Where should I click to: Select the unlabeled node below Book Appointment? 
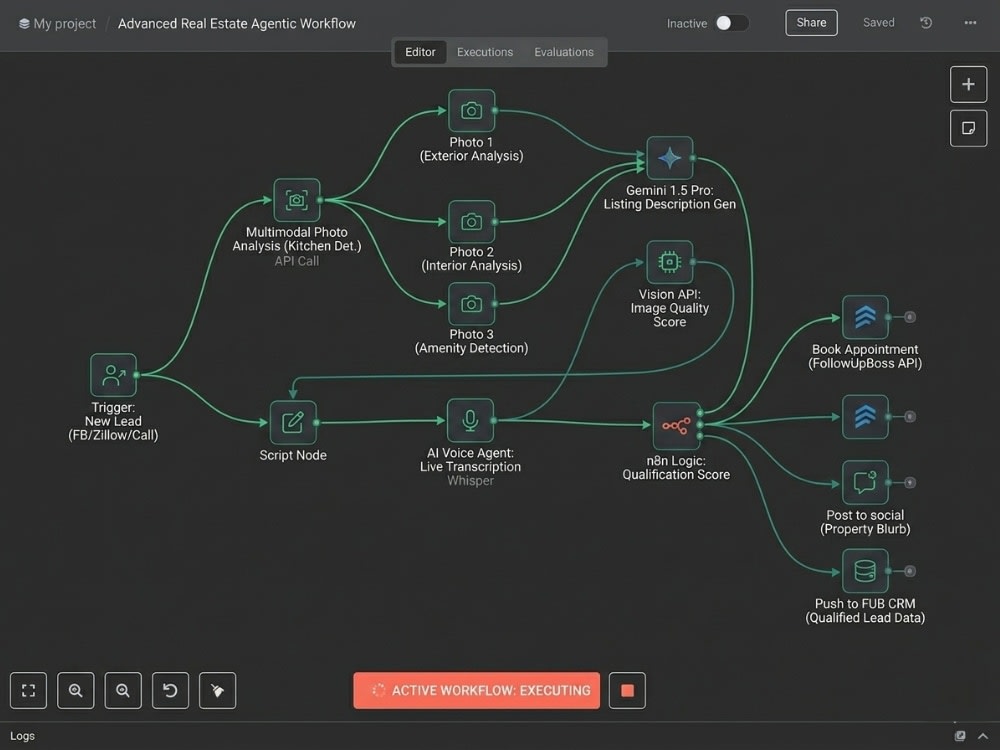865,417
